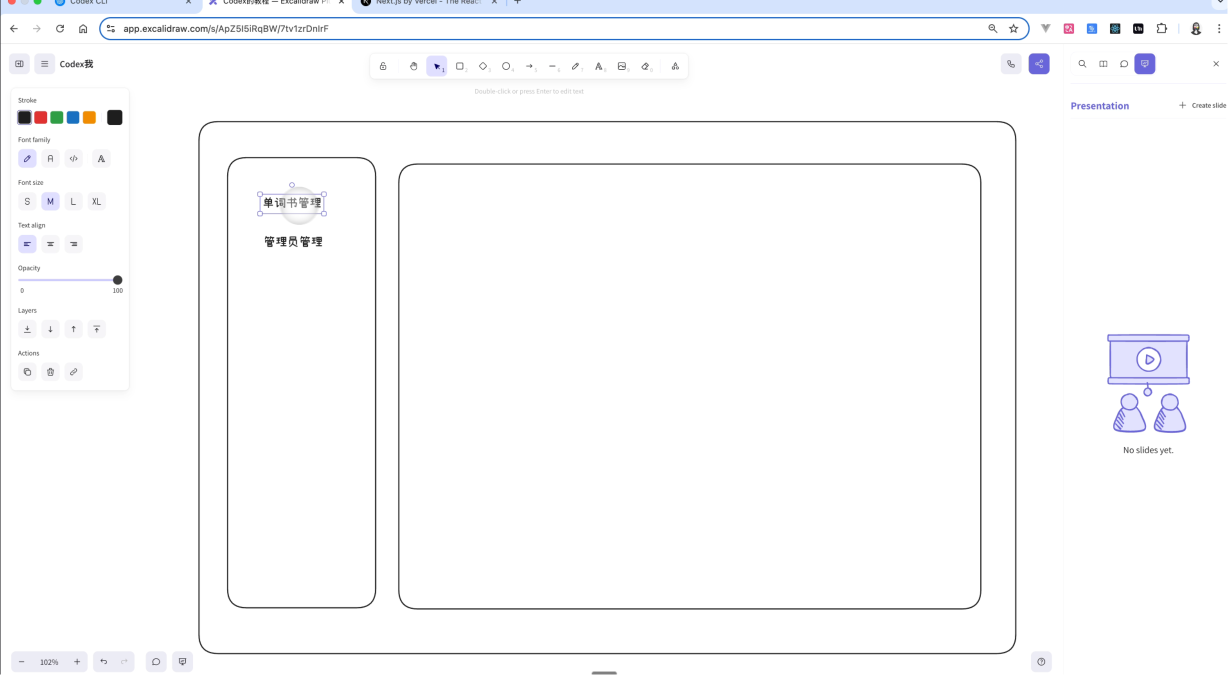1228x675 pixels.
Task: Click the Share button icon
Action: coord(1039,64)
